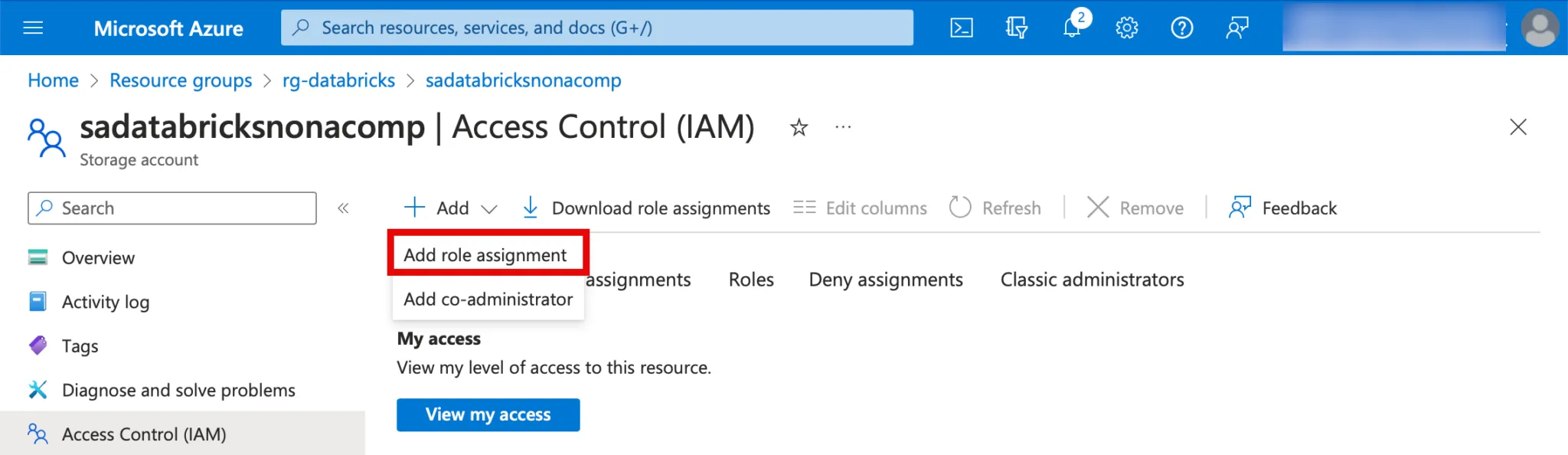Open the hamburger portal menu
1568x455 pixels.
pos(33,28)
